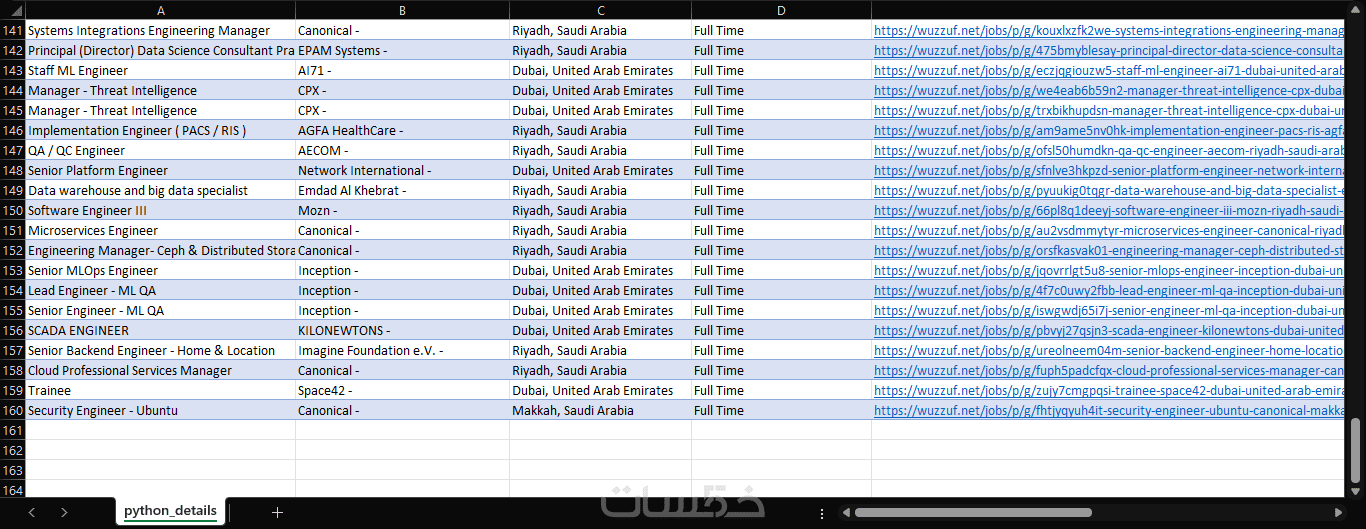Open the qa-qc-engineer-aecom wuzzuf link
The width and height of the screenshot is (1366, 529).
[x=1109, y=150]
